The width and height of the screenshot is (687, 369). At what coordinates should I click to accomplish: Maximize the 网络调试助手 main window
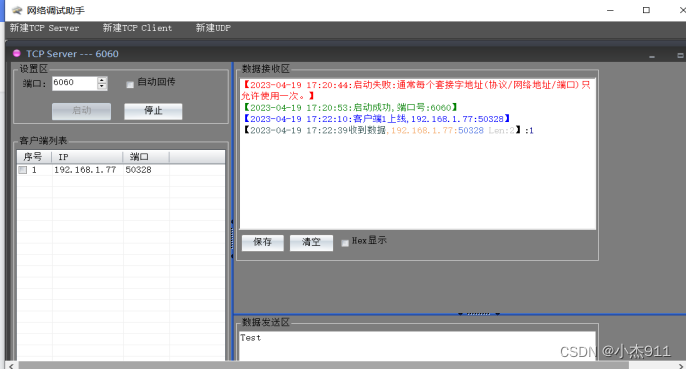tap(646, 10)
